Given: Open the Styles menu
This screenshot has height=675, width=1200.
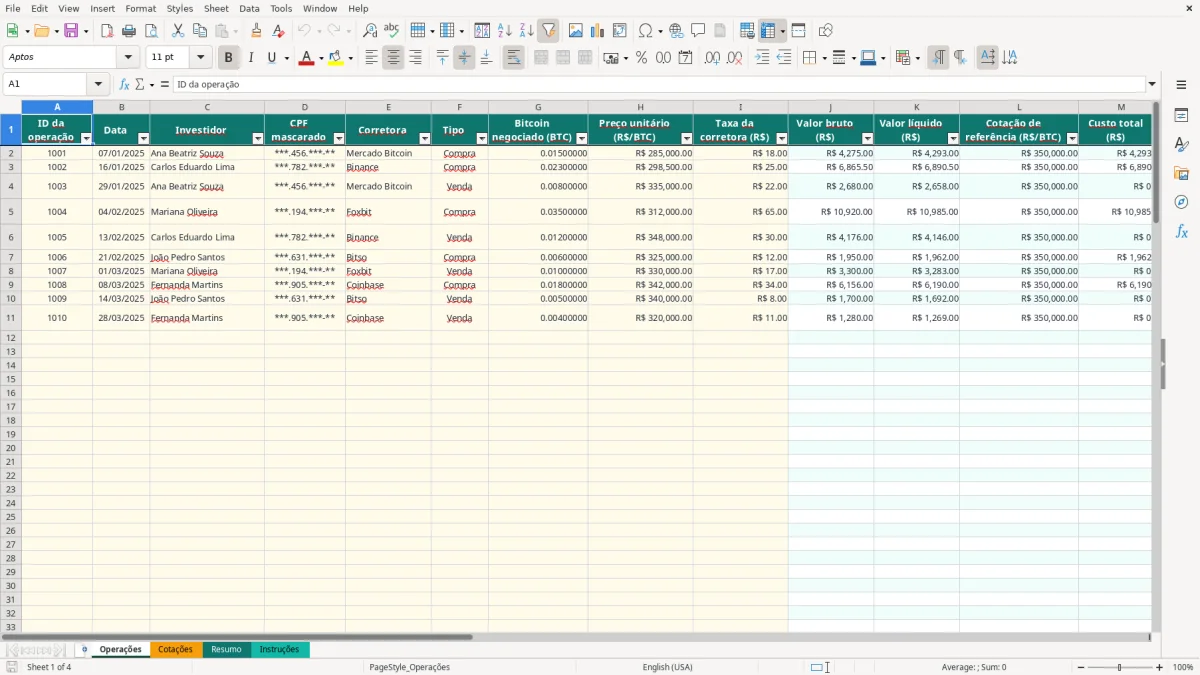Looking at the screenshot, I should tap(180, 8).
